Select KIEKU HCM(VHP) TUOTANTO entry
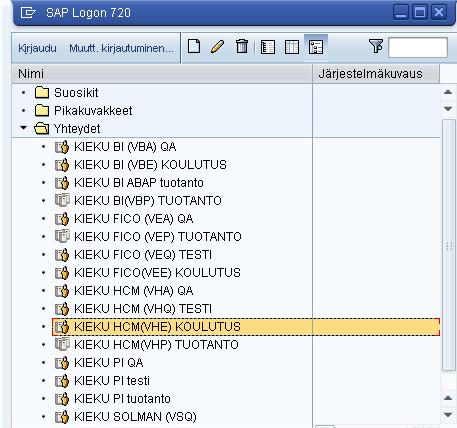Screen dimensions: 457x428 coord(156,345)
